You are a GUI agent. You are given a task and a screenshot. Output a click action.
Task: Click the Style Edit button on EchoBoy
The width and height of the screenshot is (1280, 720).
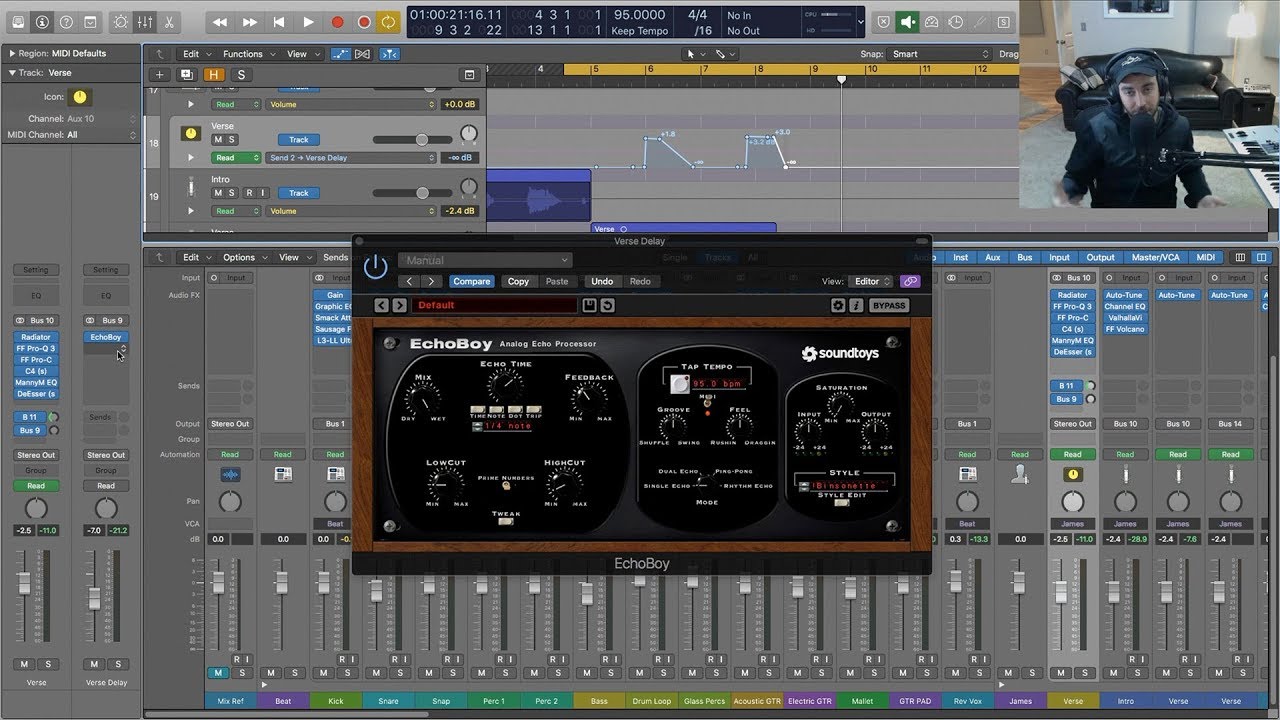pyautogui.click(x=842, y=502)
